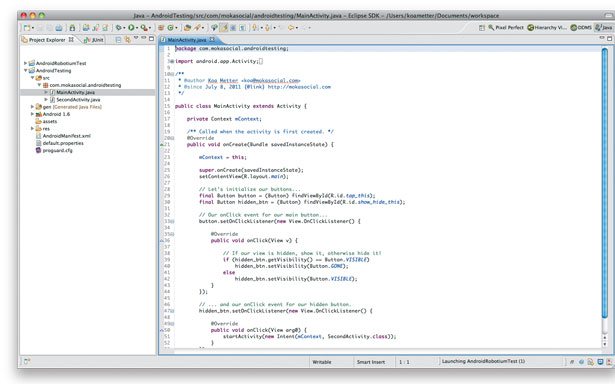Switch to the Java perspective
This screenshot has height=384, width=615.
tap(604, 27)
